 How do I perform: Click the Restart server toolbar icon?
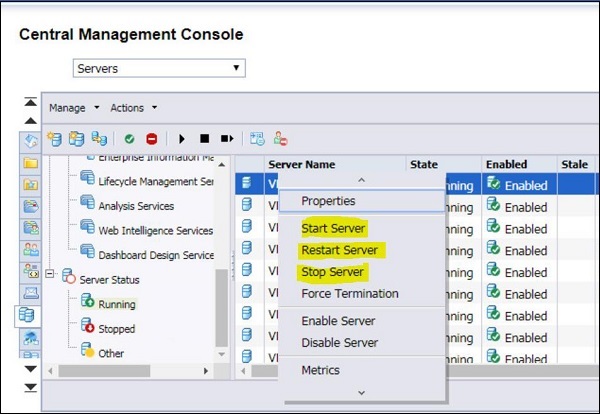pos(227,139)
